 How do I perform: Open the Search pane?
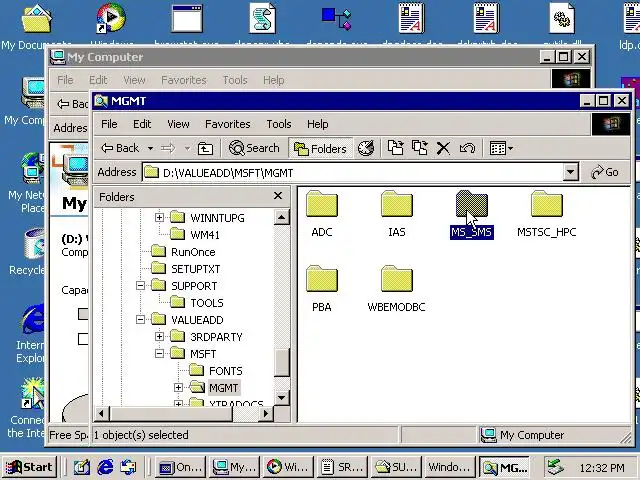pos(254,148)
